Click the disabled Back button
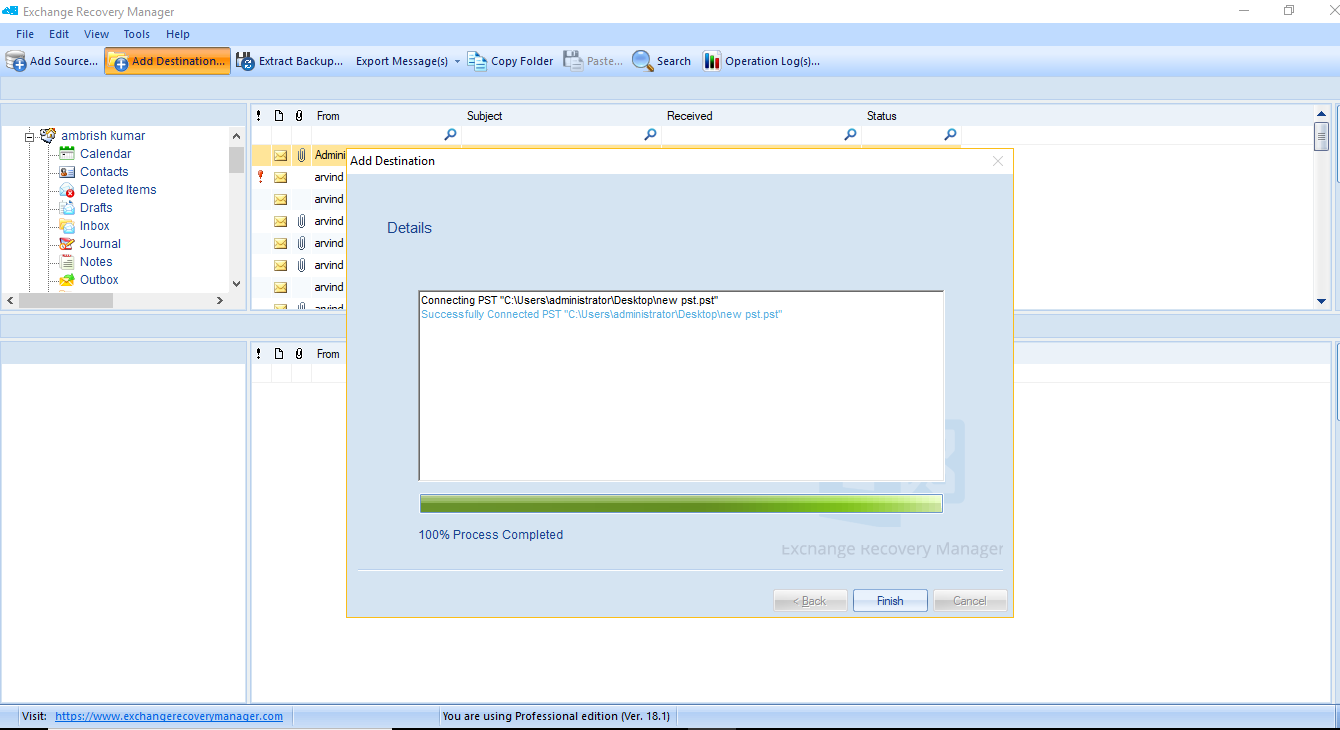Screen dimensions: 1340x730 point(810,601)
